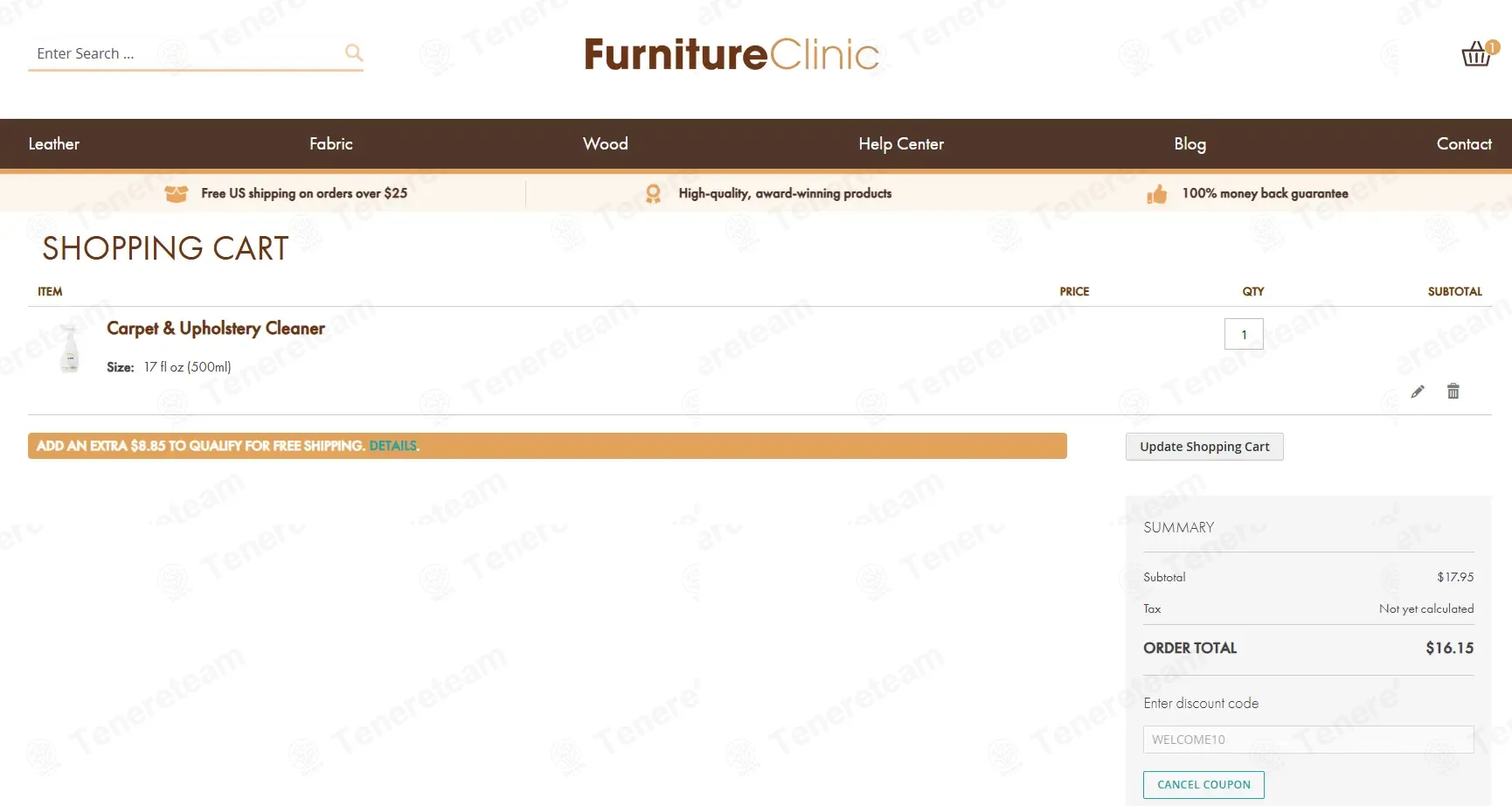
Task: Click 'Enter discount code' label
Action: [1201, 703]
